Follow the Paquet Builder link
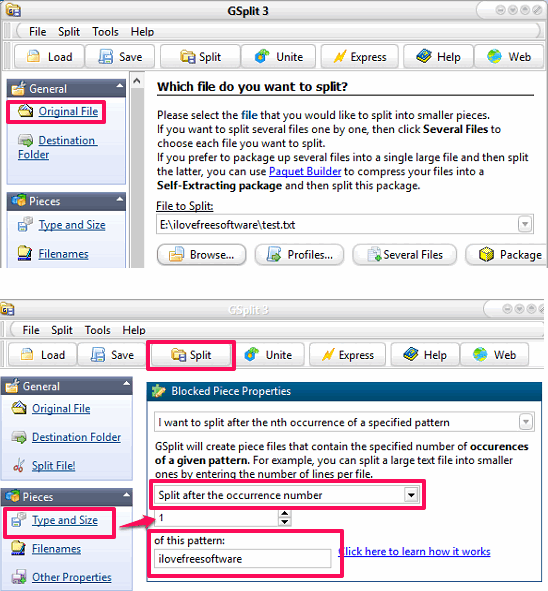Viewport: 548px width, 591px height. (305, 171)
